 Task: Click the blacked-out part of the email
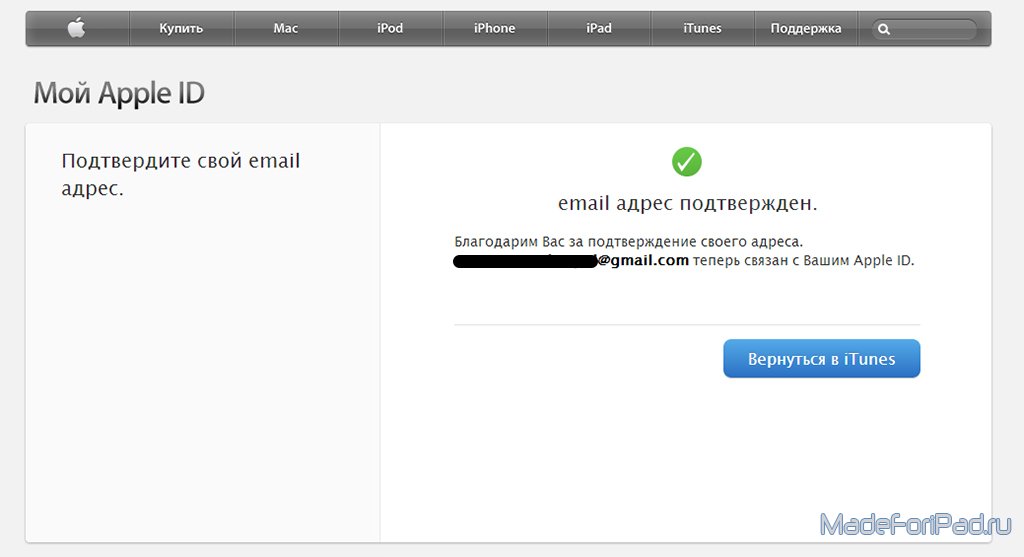(x=524, y=262)
